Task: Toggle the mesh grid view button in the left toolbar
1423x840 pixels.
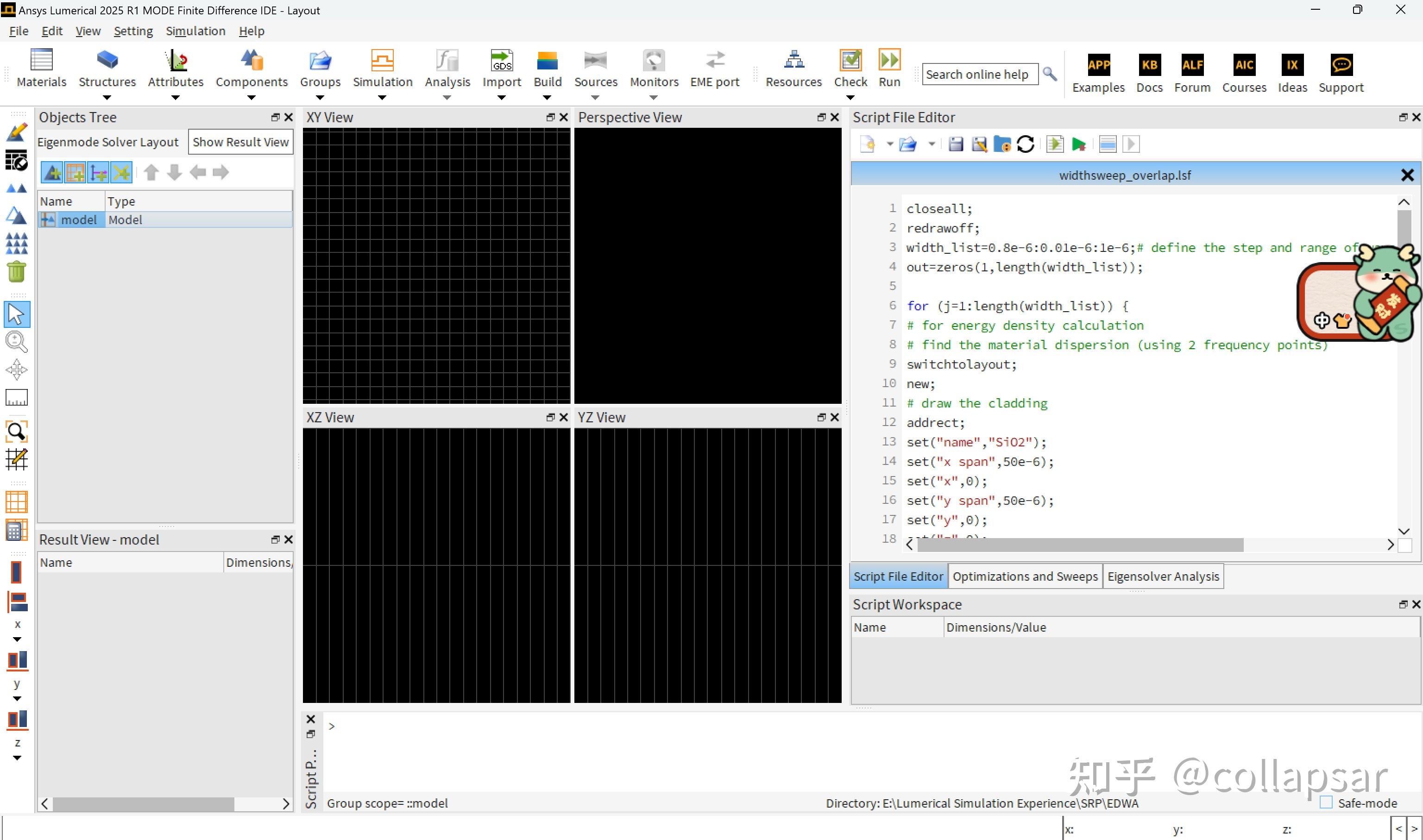Action: [16, 502]
